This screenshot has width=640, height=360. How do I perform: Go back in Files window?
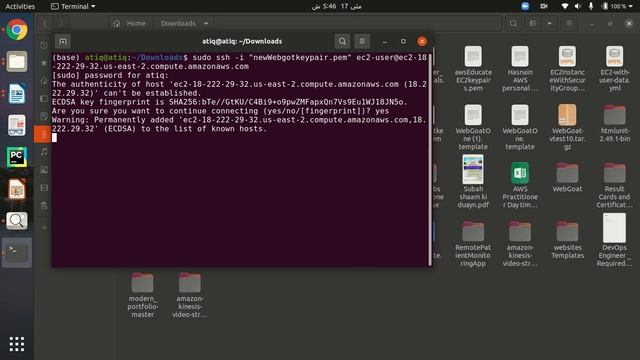pyautogui.click(x=45, y=24)
